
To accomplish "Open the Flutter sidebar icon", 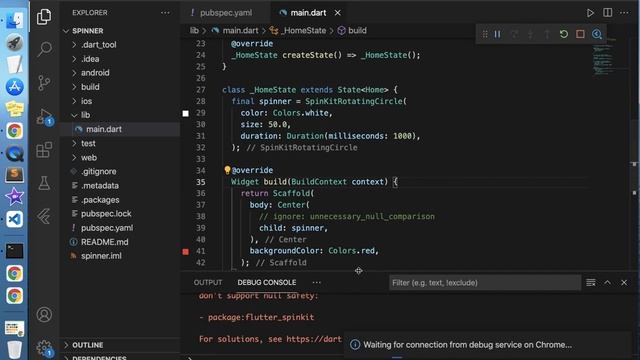I will click(44, 216).
